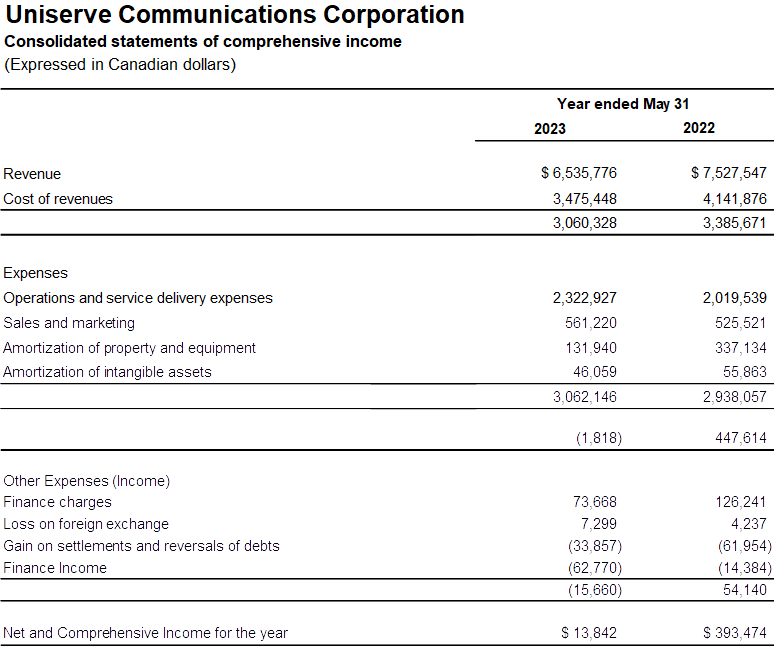Click the Uniserve Communications Corporation title
The width and height of the screenshot is (774, 646).
(x=235, y=15)
